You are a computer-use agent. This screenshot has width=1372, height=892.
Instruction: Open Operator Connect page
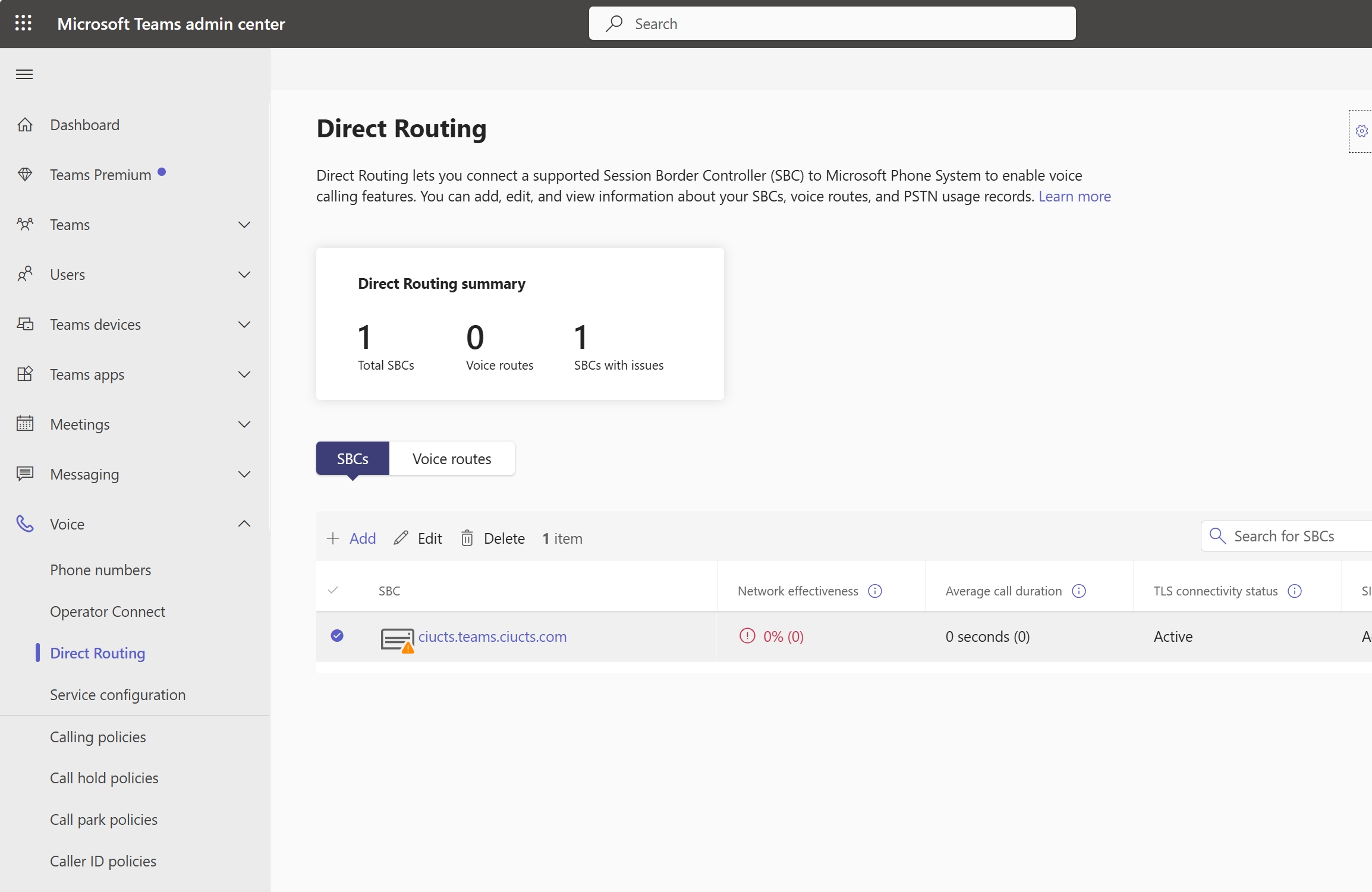[x=108, y=612]
